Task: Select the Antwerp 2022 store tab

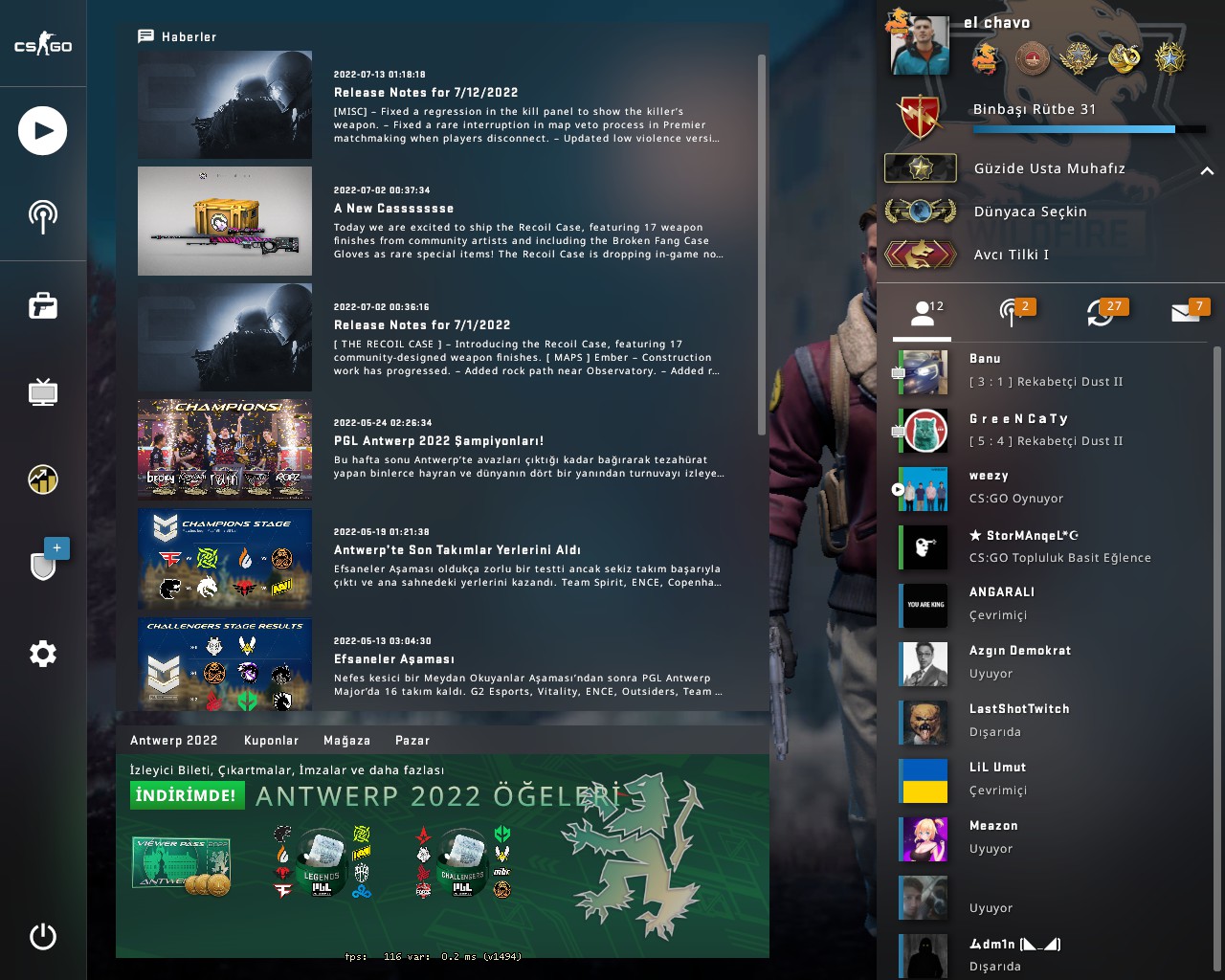Action: (x=174, y=741)
